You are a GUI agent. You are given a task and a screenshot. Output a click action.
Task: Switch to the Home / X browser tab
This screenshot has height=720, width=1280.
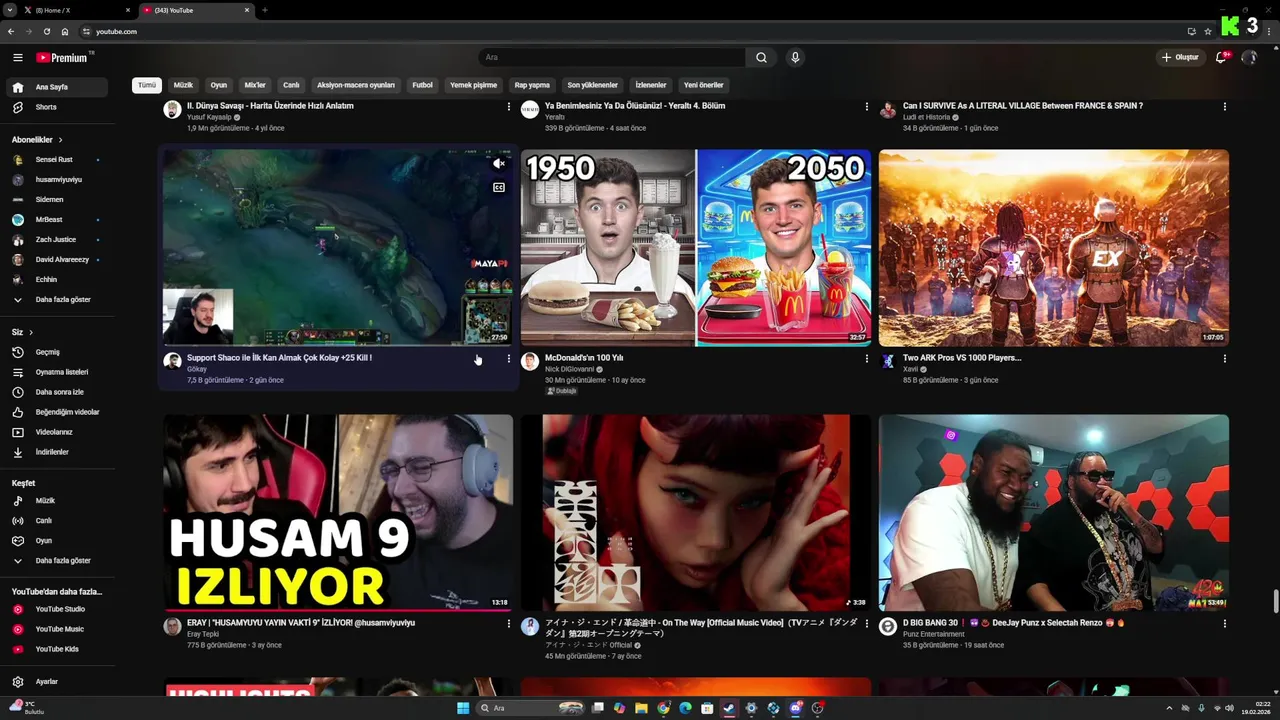(76, 10)
